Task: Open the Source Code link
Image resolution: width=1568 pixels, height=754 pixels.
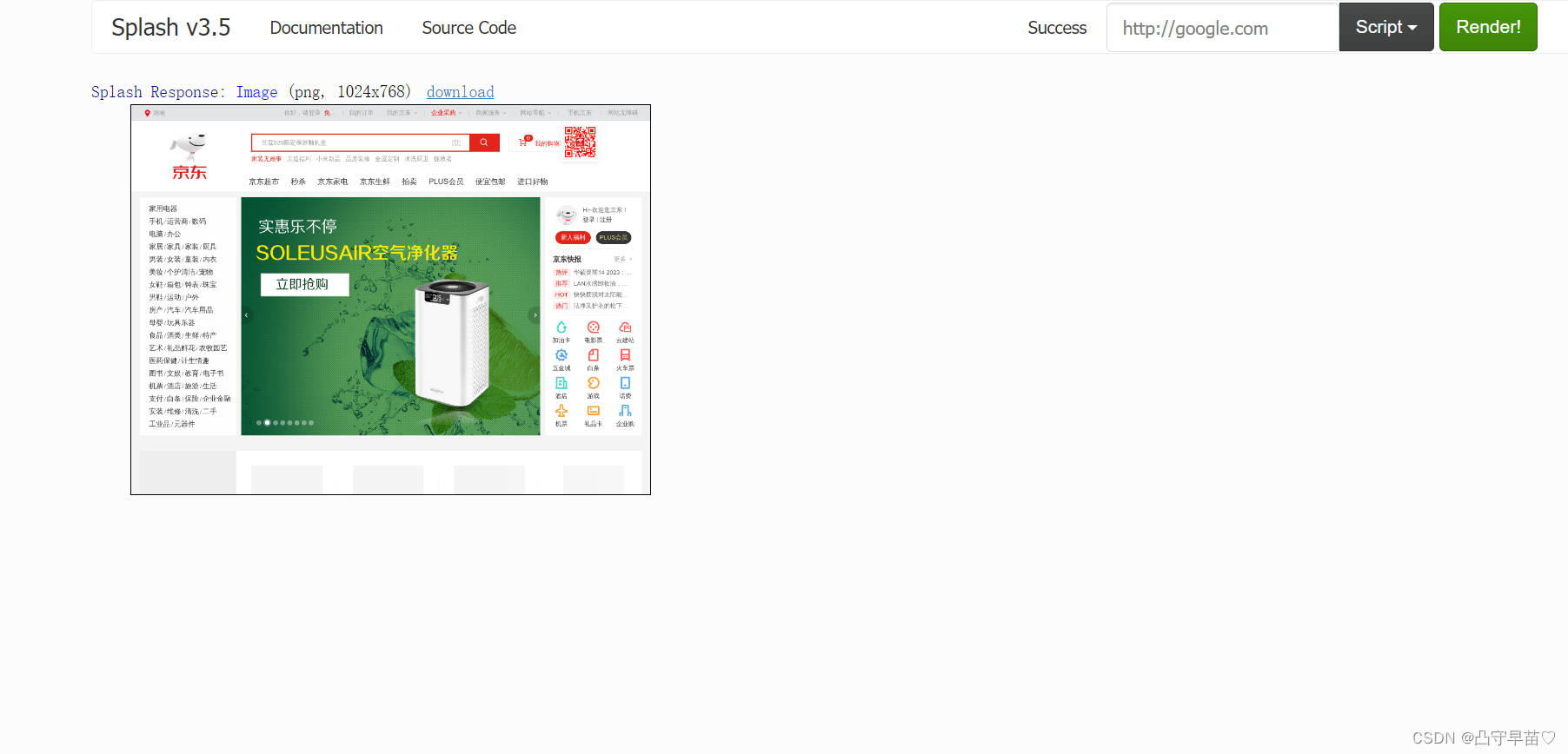Action: [x=468, y=28]
